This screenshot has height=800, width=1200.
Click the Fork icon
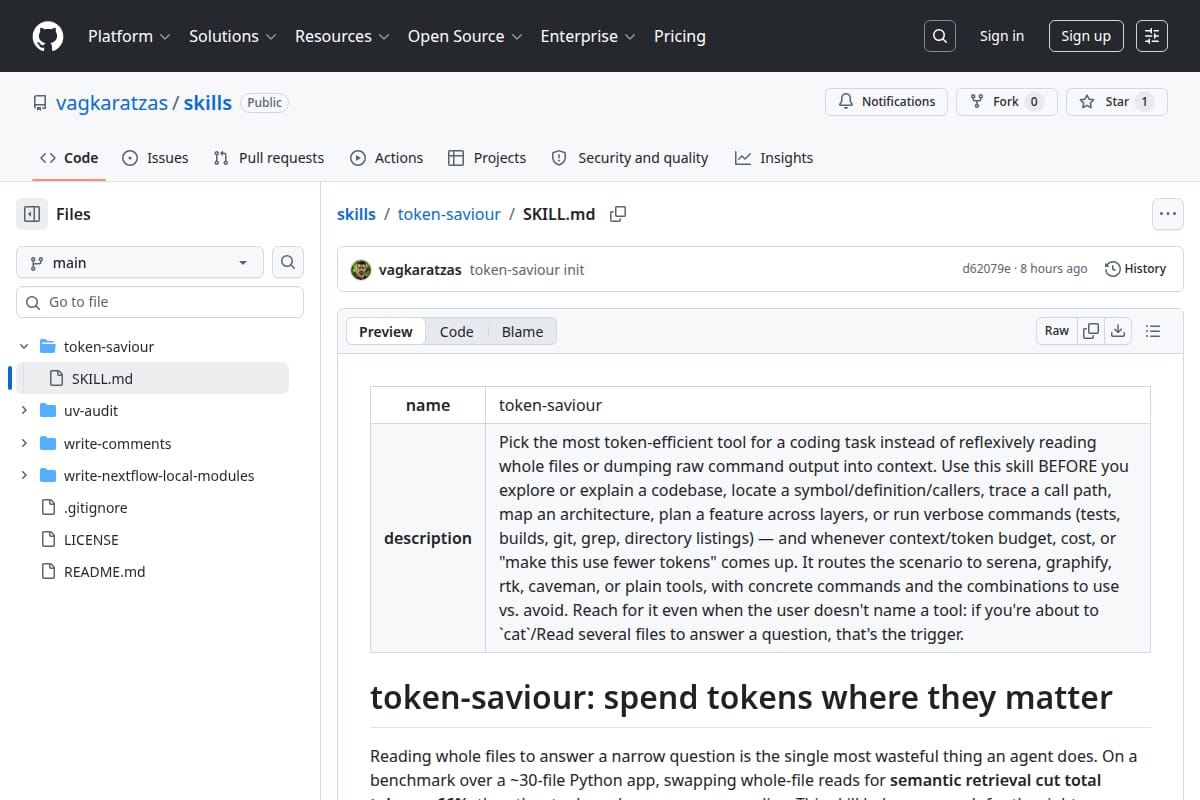pyautogui.click(x=977, y=102)
